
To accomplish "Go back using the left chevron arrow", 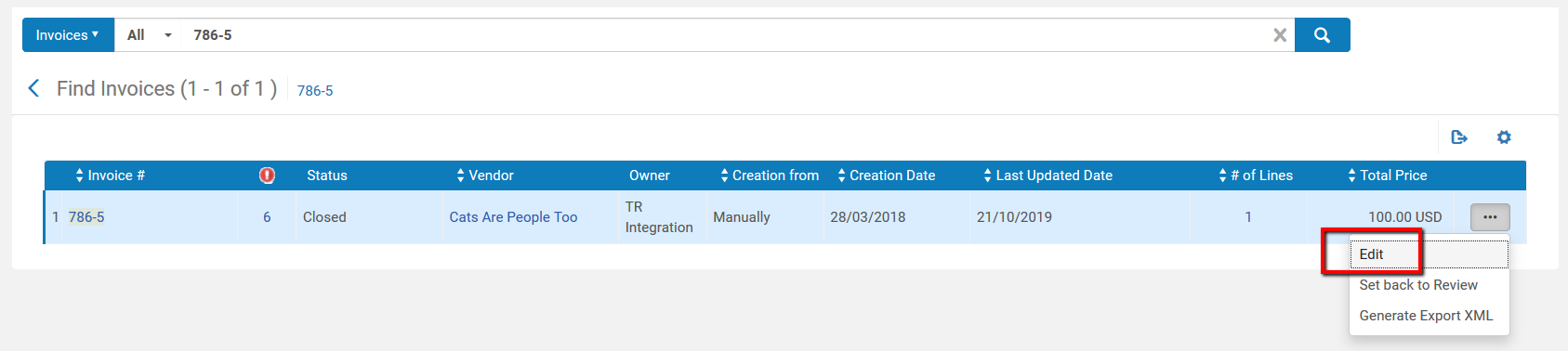I will 34,88.
